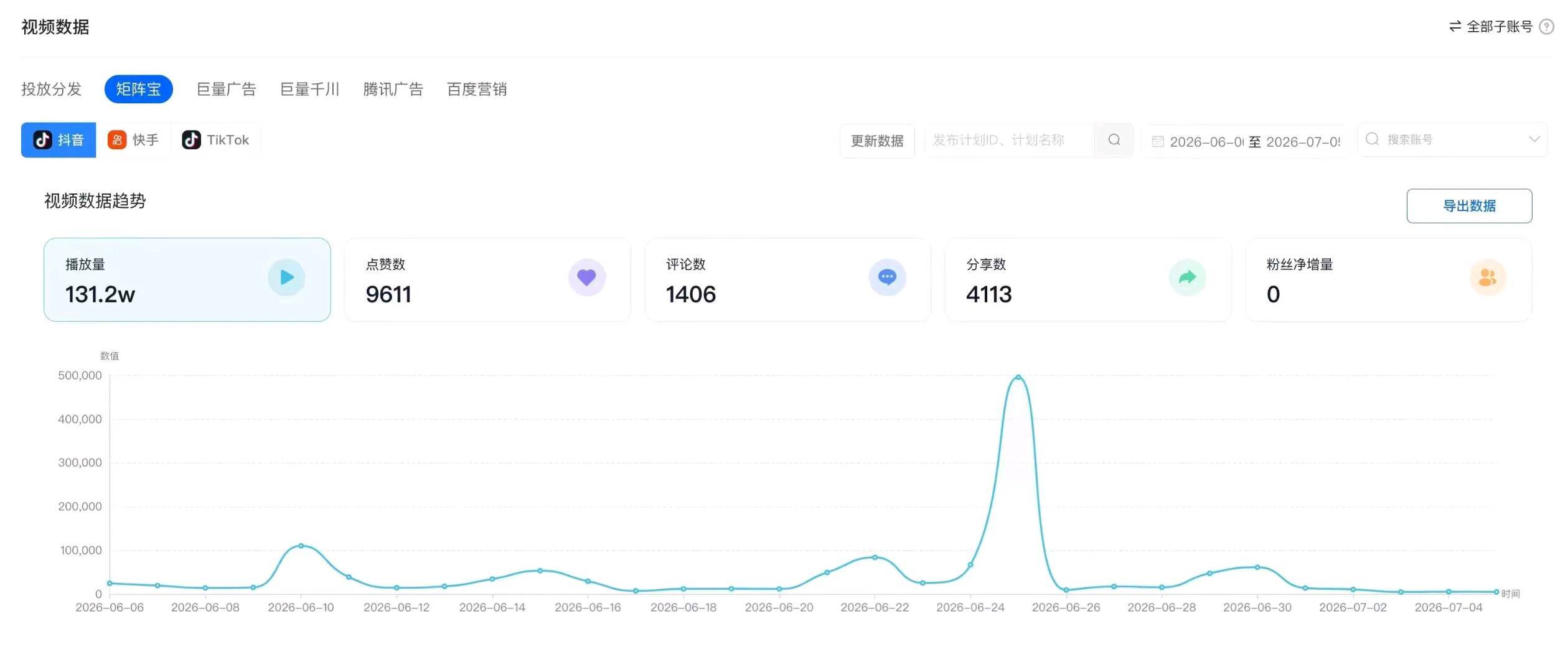Screen dimensions: 1568x672
Task: Click the chart data point at 2026-06-15
Action: point(540,571)
